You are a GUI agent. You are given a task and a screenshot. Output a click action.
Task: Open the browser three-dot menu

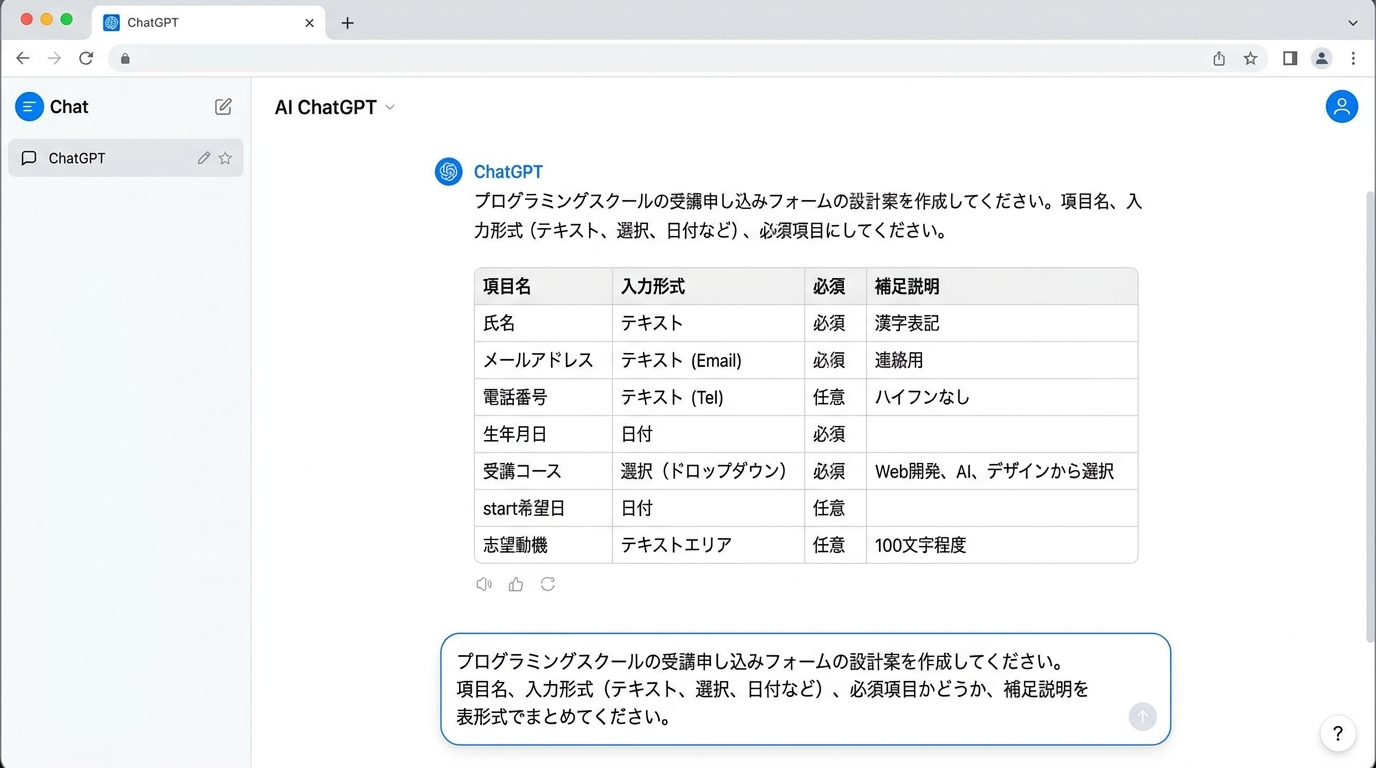1353,59
